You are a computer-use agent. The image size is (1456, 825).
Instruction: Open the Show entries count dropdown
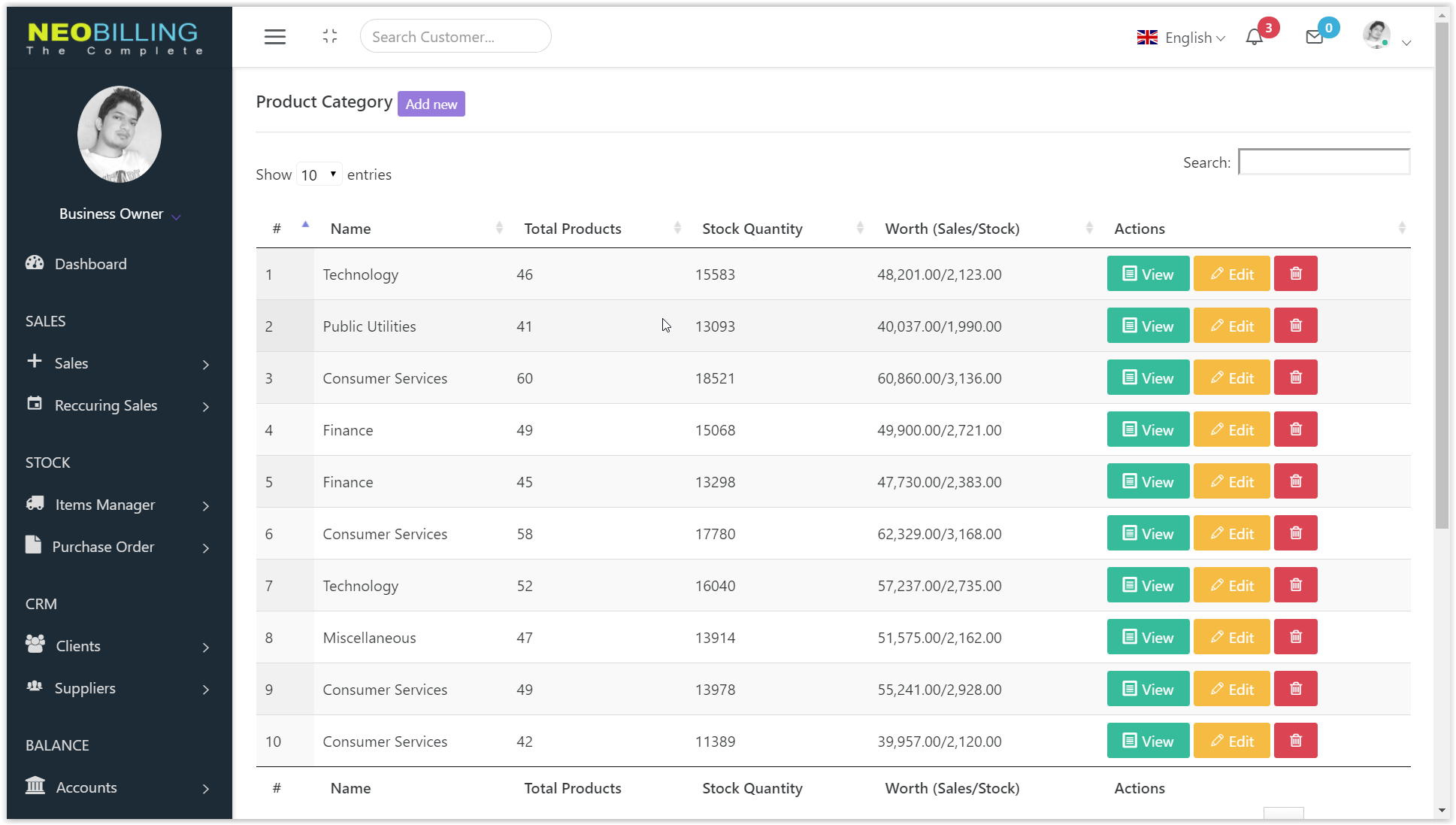[319, 174]
